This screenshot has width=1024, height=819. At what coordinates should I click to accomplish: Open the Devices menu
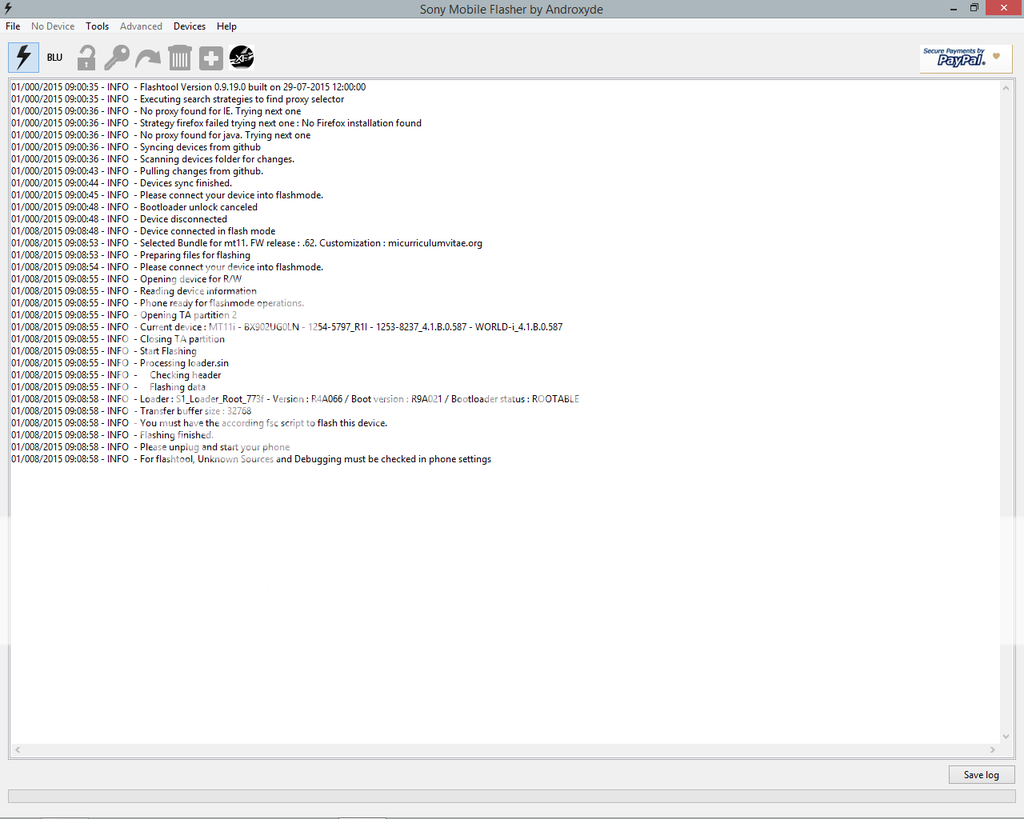[188, 26]
